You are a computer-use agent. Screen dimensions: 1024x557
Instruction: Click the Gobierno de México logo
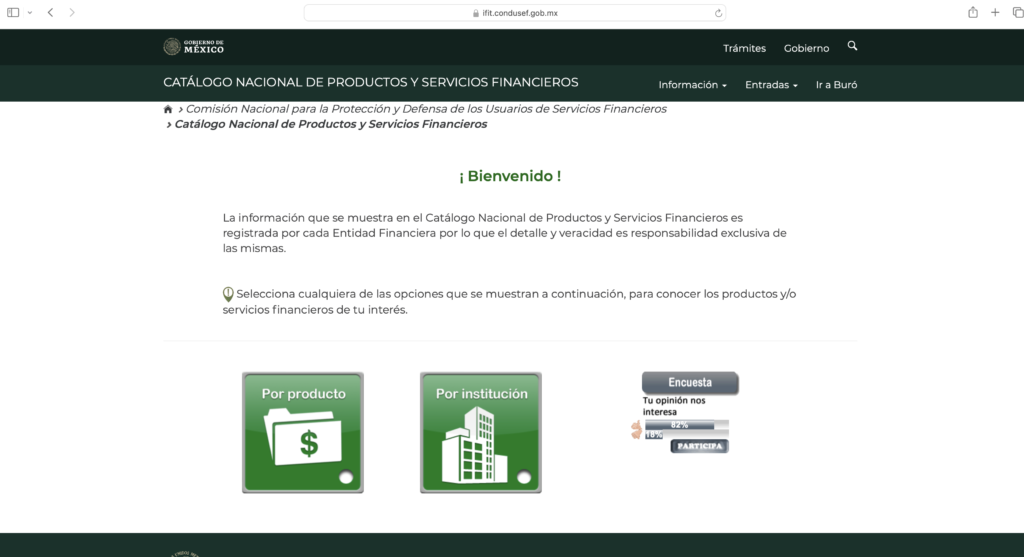tap(194, 47)
